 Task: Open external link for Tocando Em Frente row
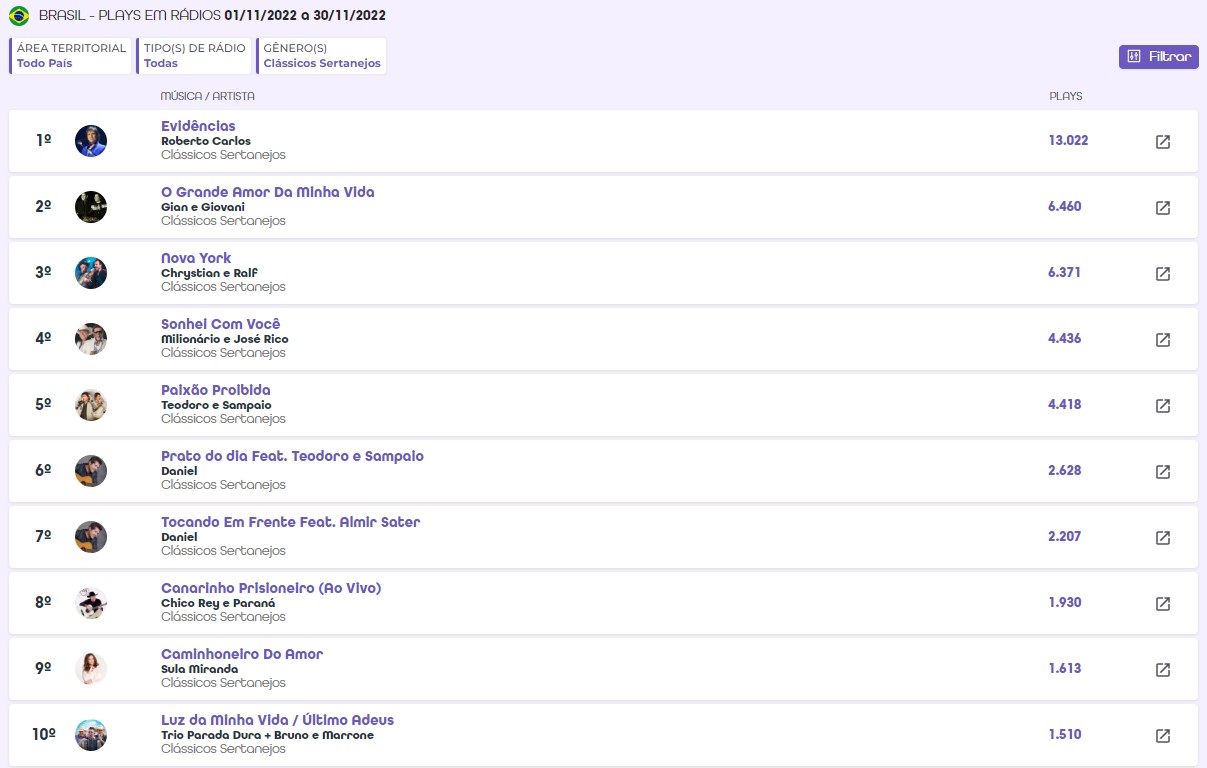(x=1163, y=538)
